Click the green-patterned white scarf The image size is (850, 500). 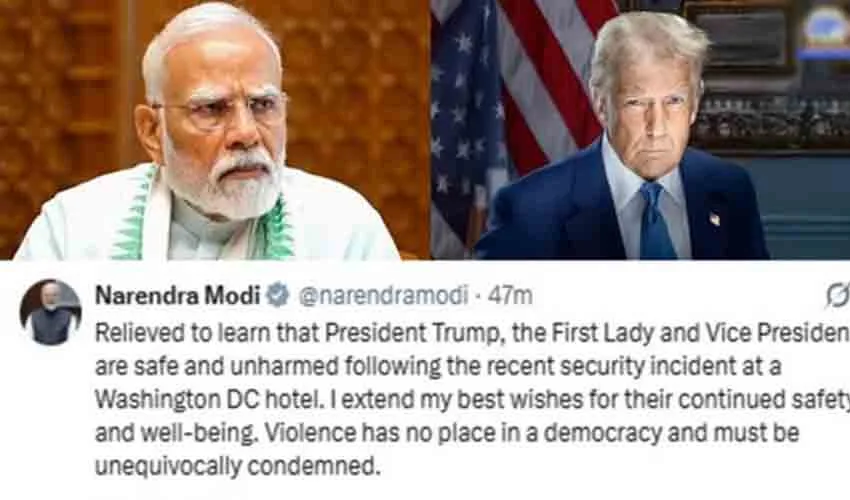206,217
